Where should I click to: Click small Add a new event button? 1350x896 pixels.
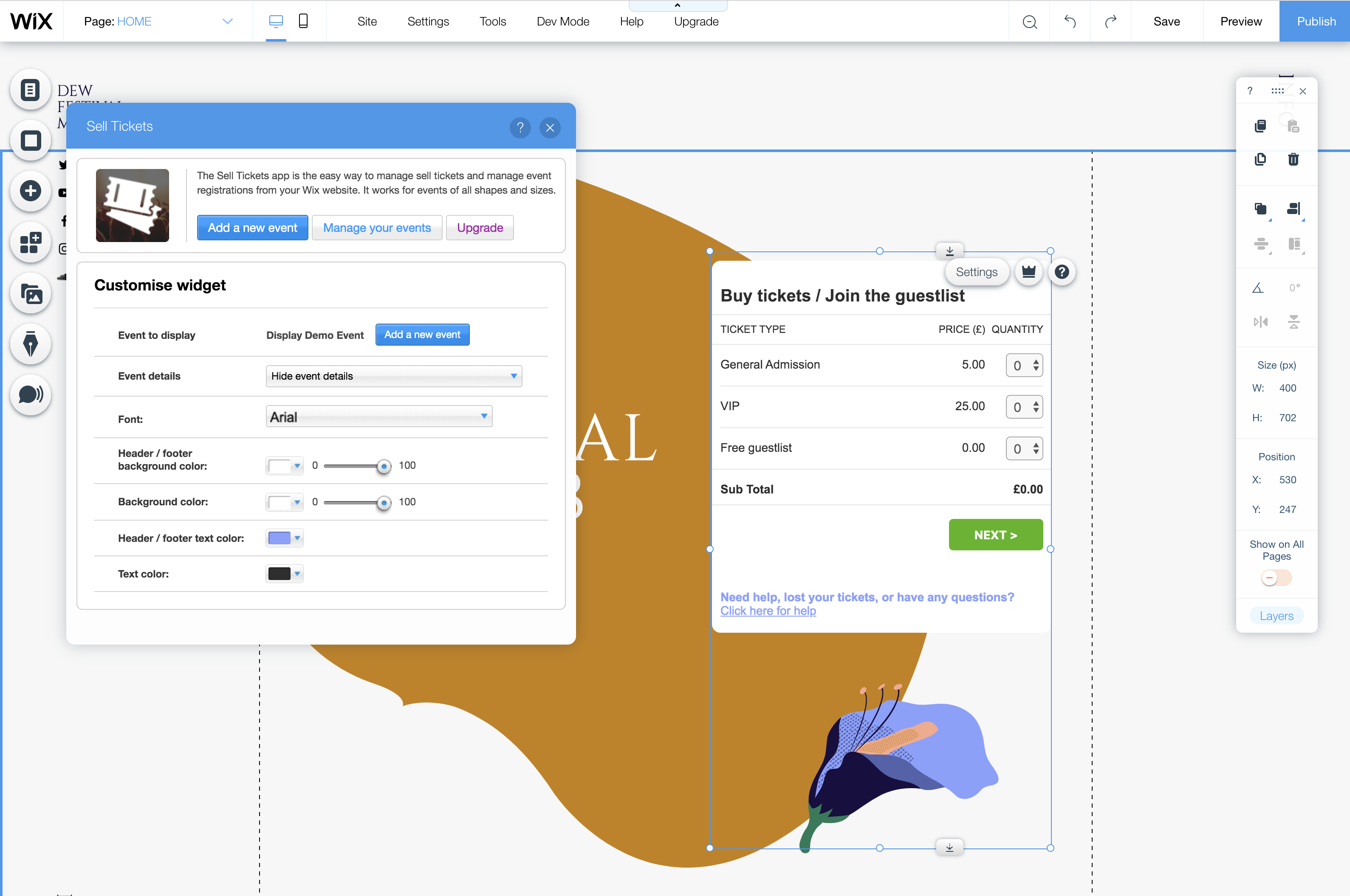coord(422,335)
